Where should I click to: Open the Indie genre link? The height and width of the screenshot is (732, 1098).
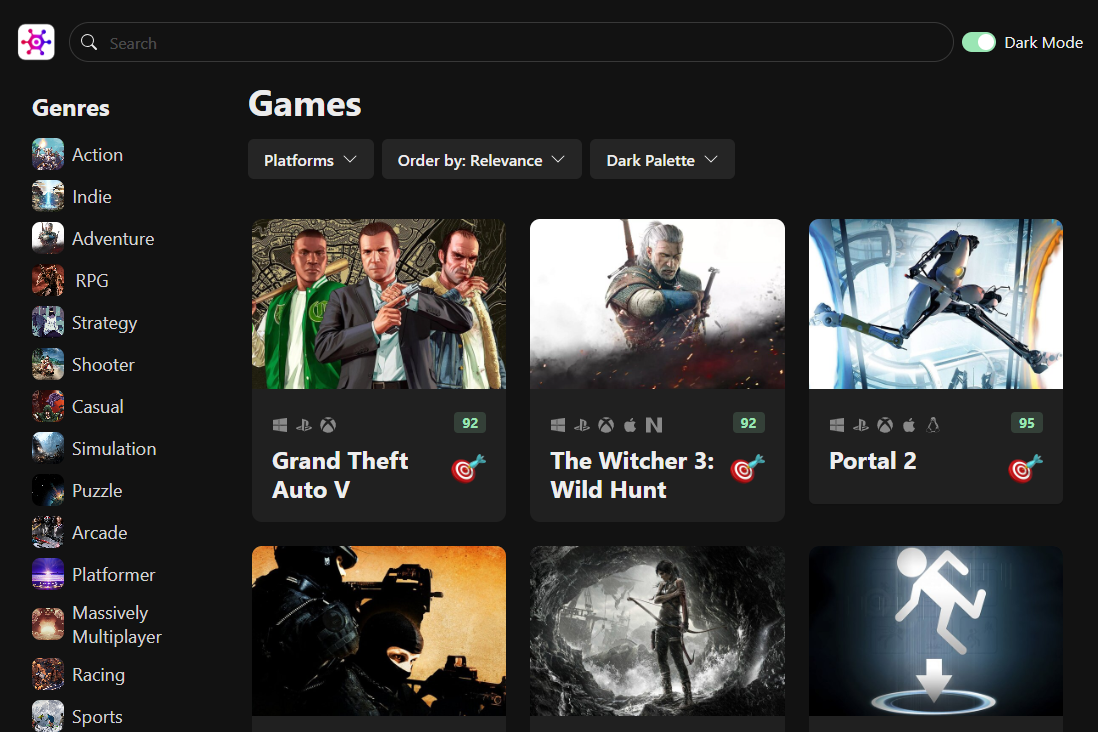coord(92,197)
